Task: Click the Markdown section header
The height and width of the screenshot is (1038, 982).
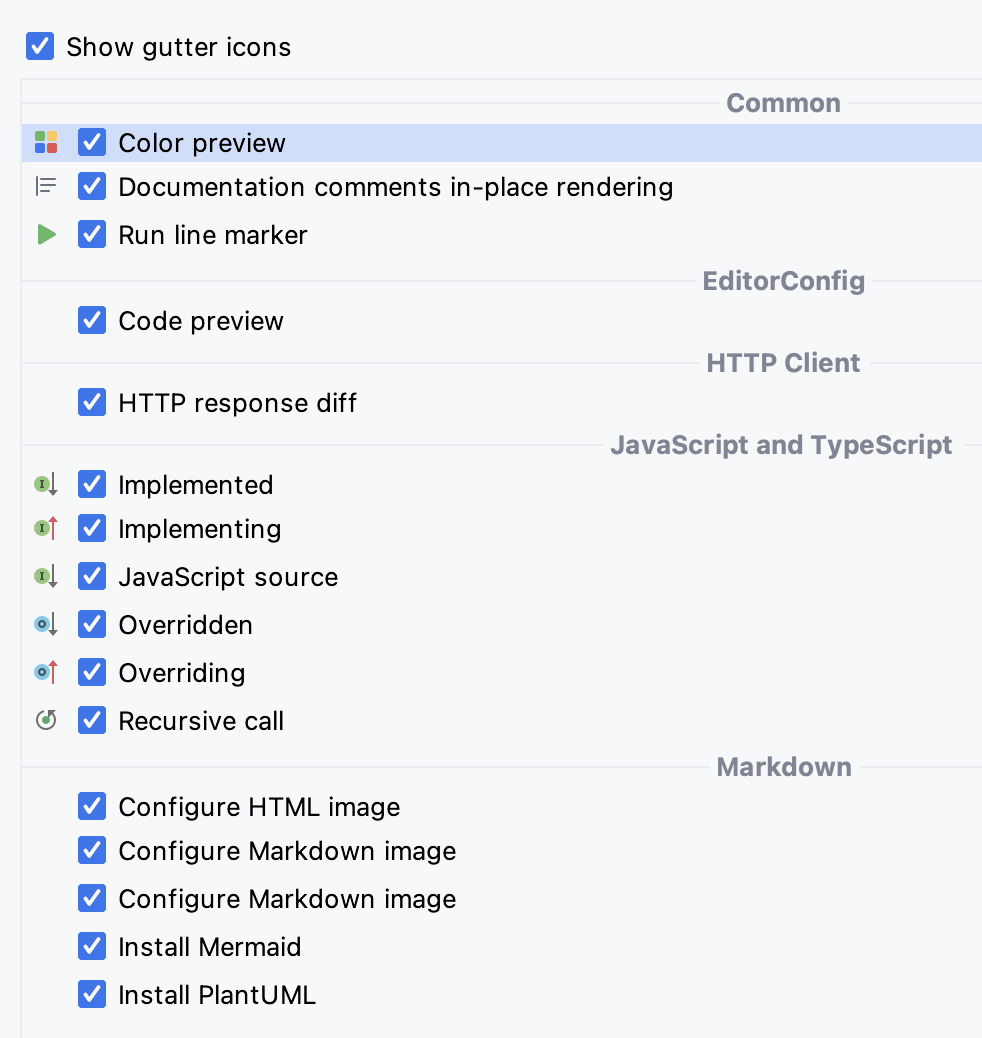Action: click(x=783, y=766)
